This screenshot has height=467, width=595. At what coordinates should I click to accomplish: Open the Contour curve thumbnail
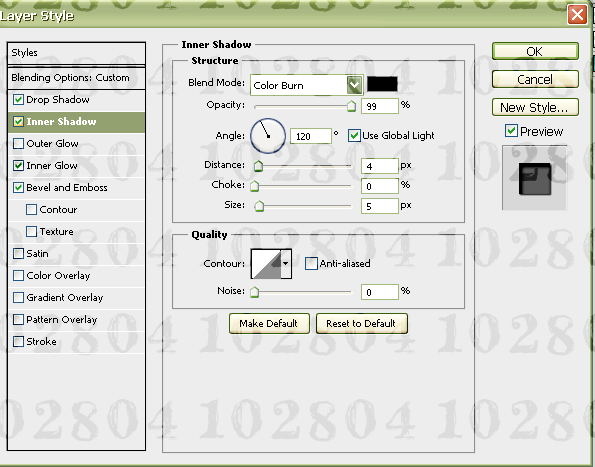tap(266, 264)
